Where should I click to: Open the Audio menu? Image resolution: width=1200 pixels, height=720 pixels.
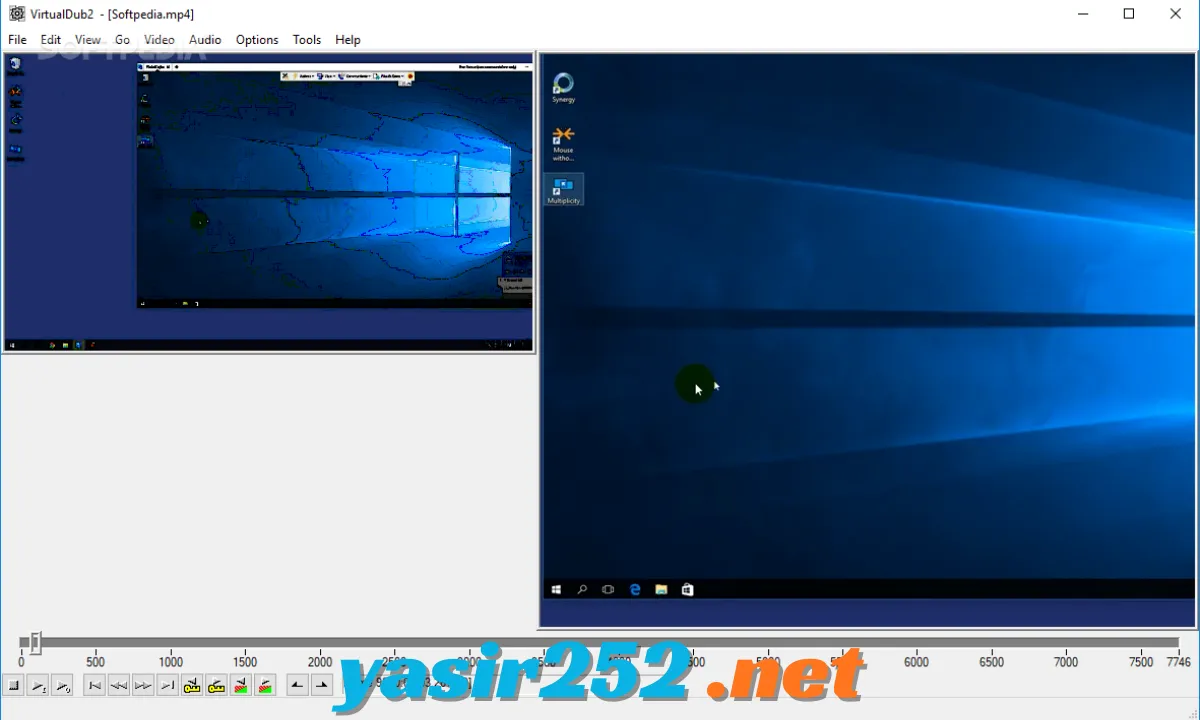tap(205, 40)
